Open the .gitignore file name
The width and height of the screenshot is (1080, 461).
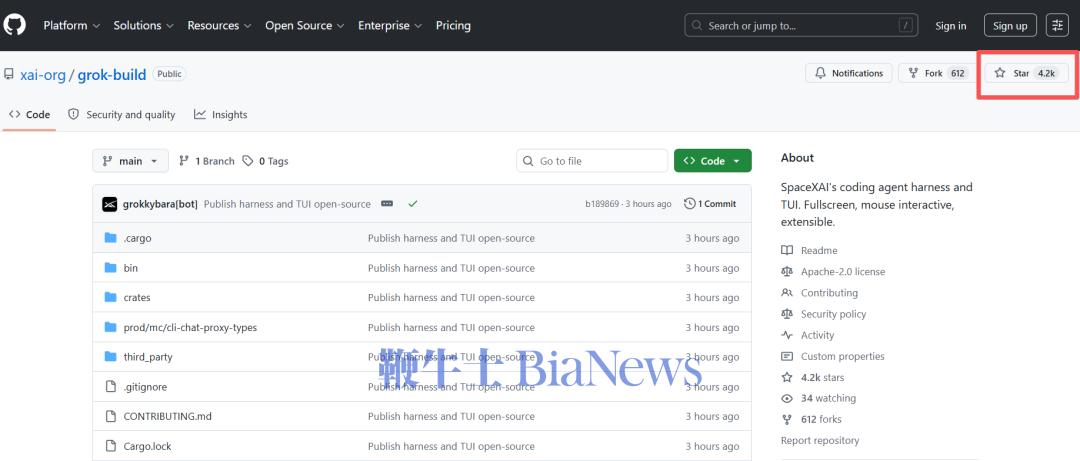[x=145, y=387]
